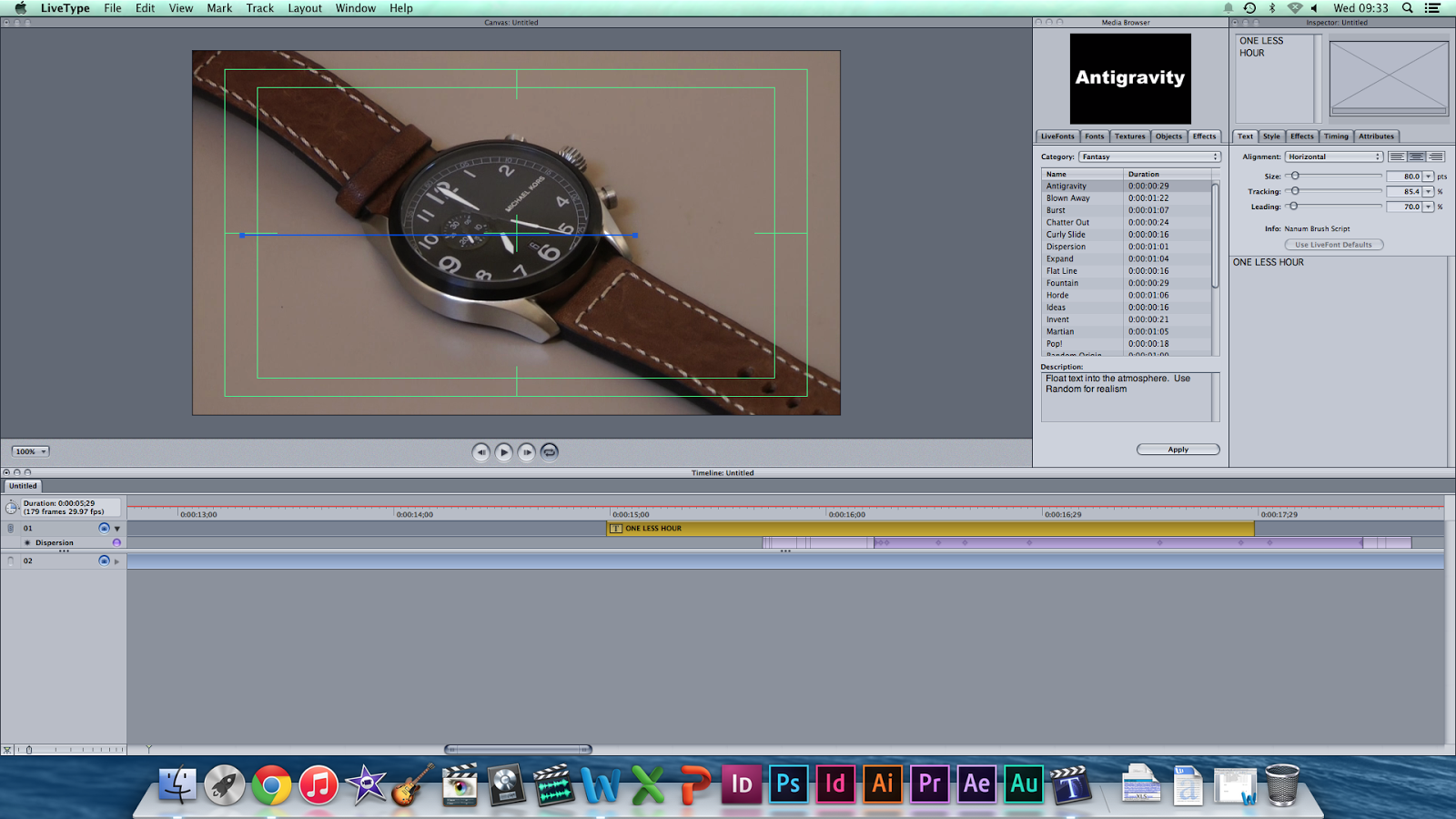Toggle the lock for track 01

11,528
